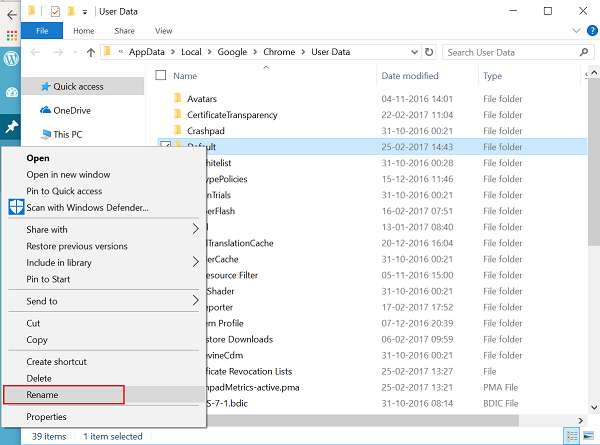Viewport: 600px width, 445px height.
Task: Choose Cut in context menu
Action: (x=33, y=323)
